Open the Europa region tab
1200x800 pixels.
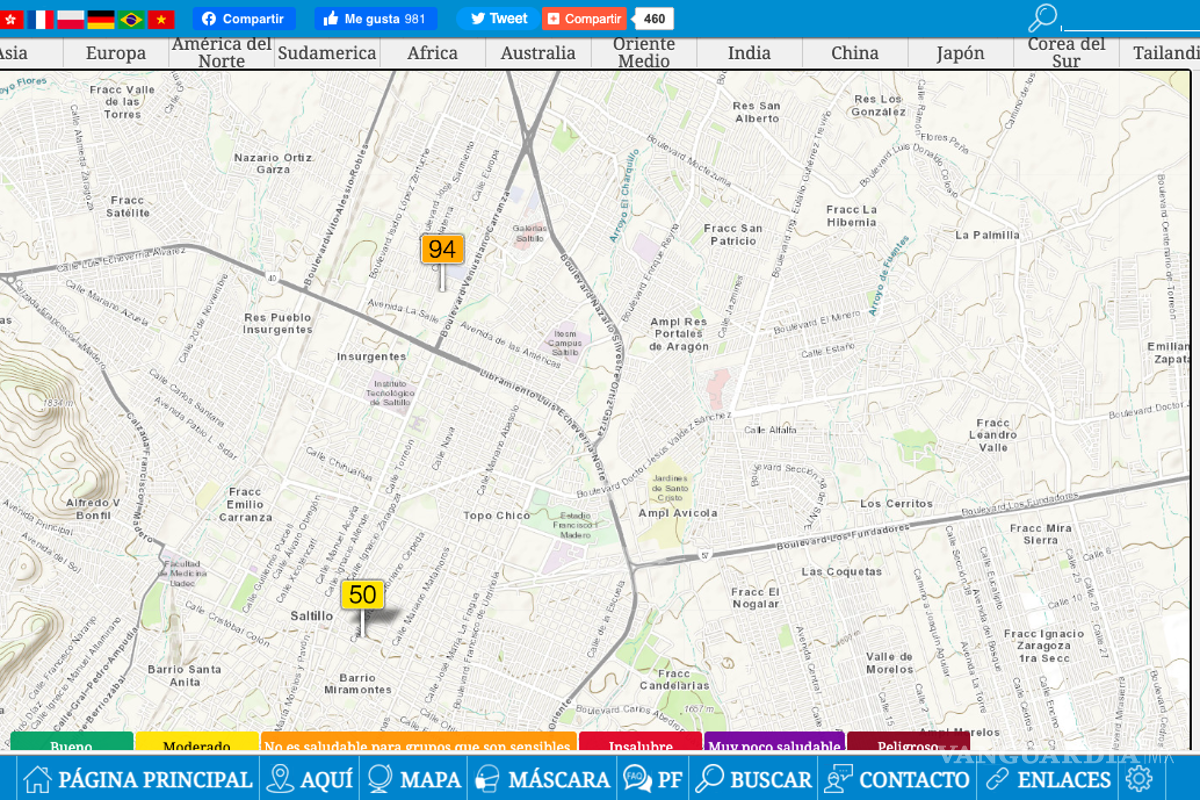pos(116,53)
